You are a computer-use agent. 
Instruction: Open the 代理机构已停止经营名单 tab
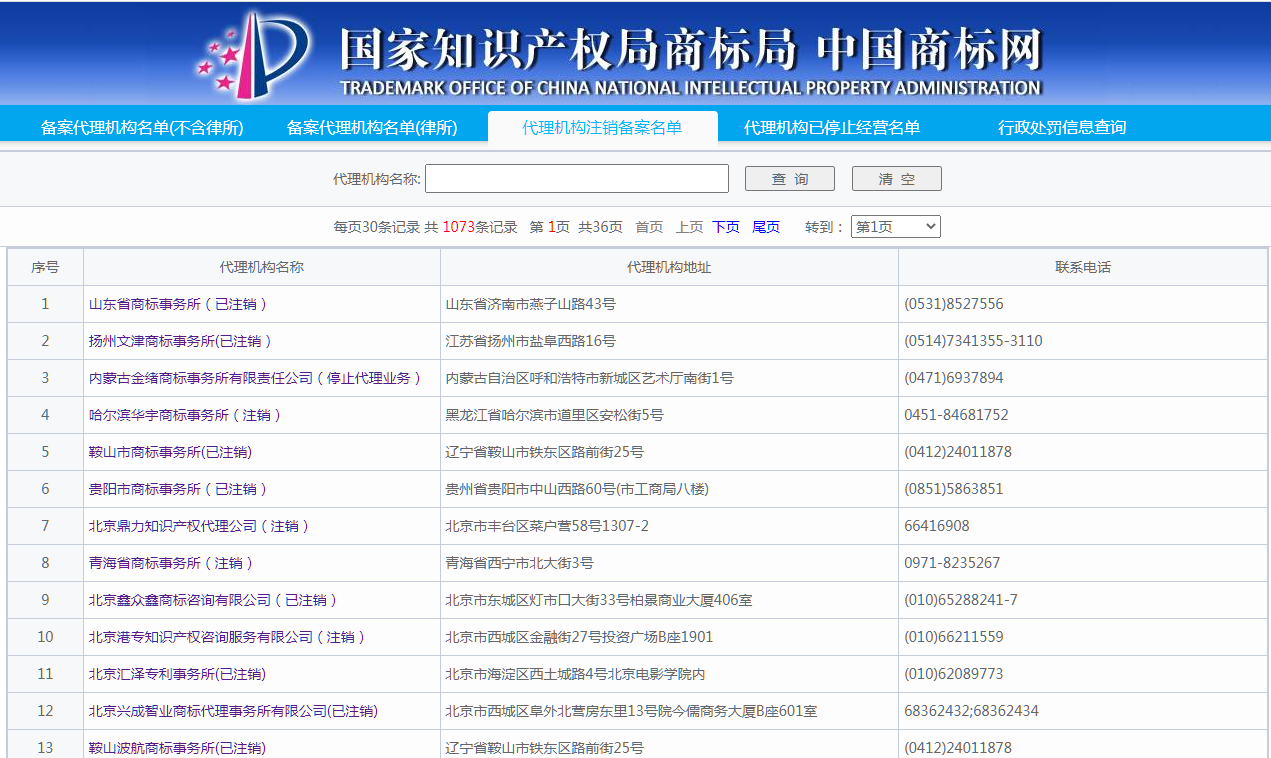pos(832,127)
